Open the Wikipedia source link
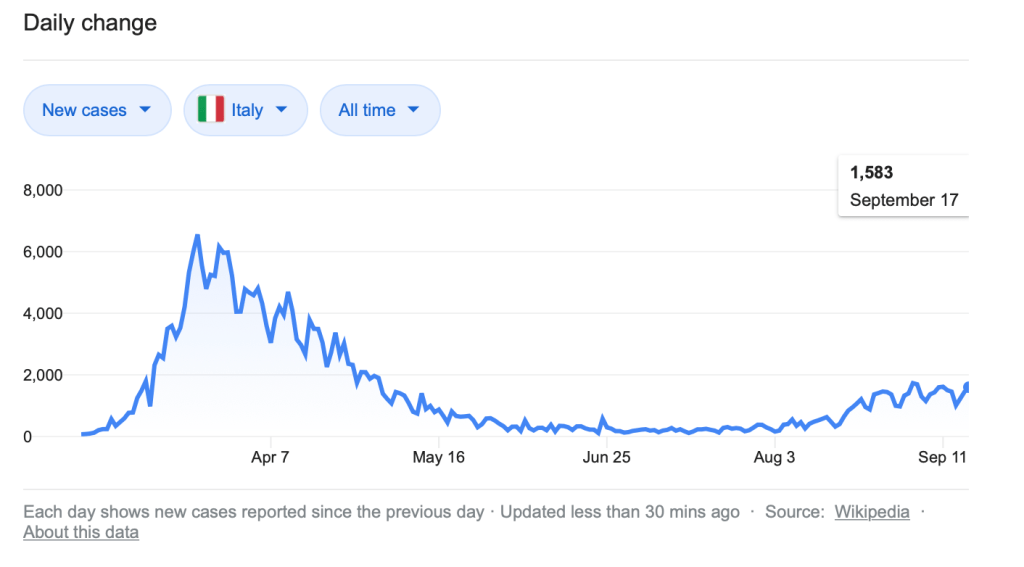 click(871, 512)
